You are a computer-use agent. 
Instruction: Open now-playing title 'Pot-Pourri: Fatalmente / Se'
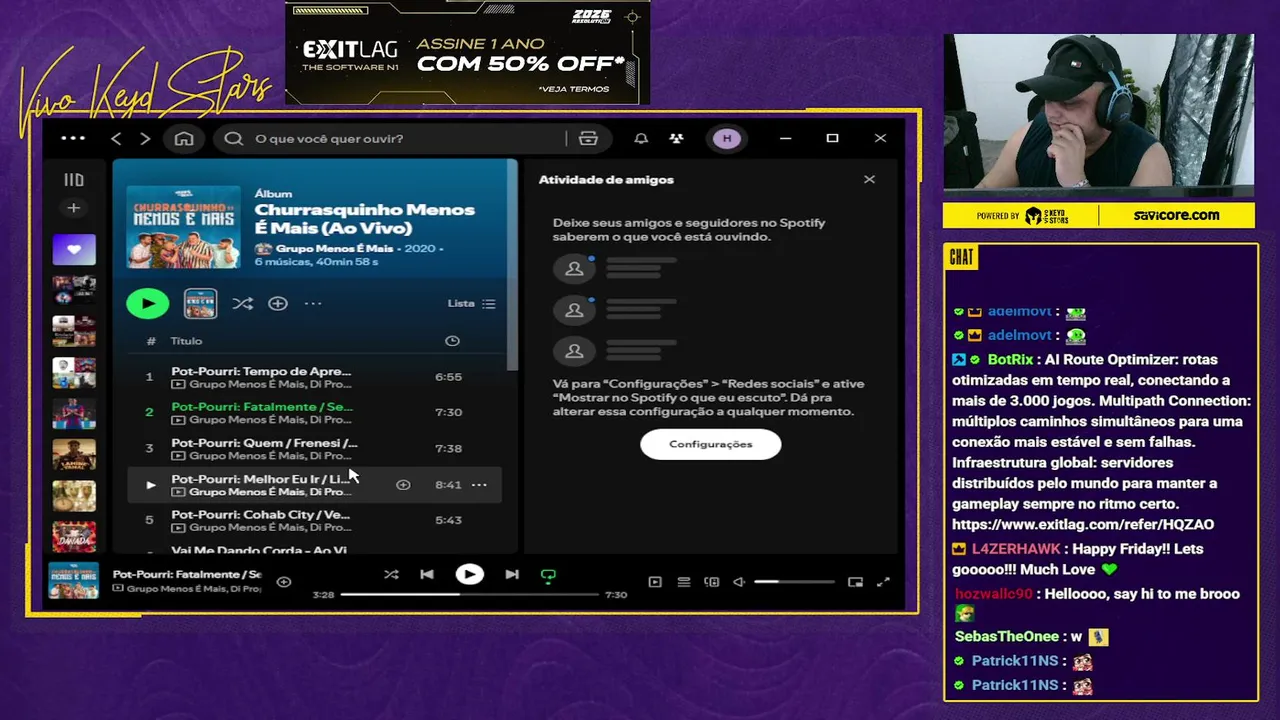(x=187, y=574)
